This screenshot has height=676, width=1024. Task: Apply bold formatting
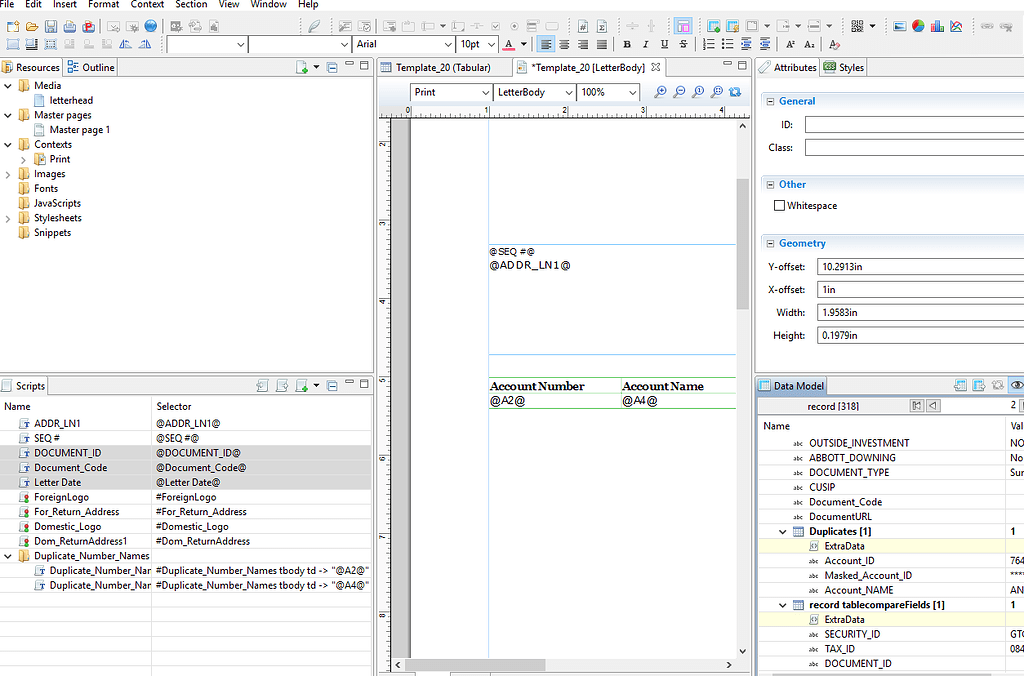pyautogui.click(x=627, y=45)
